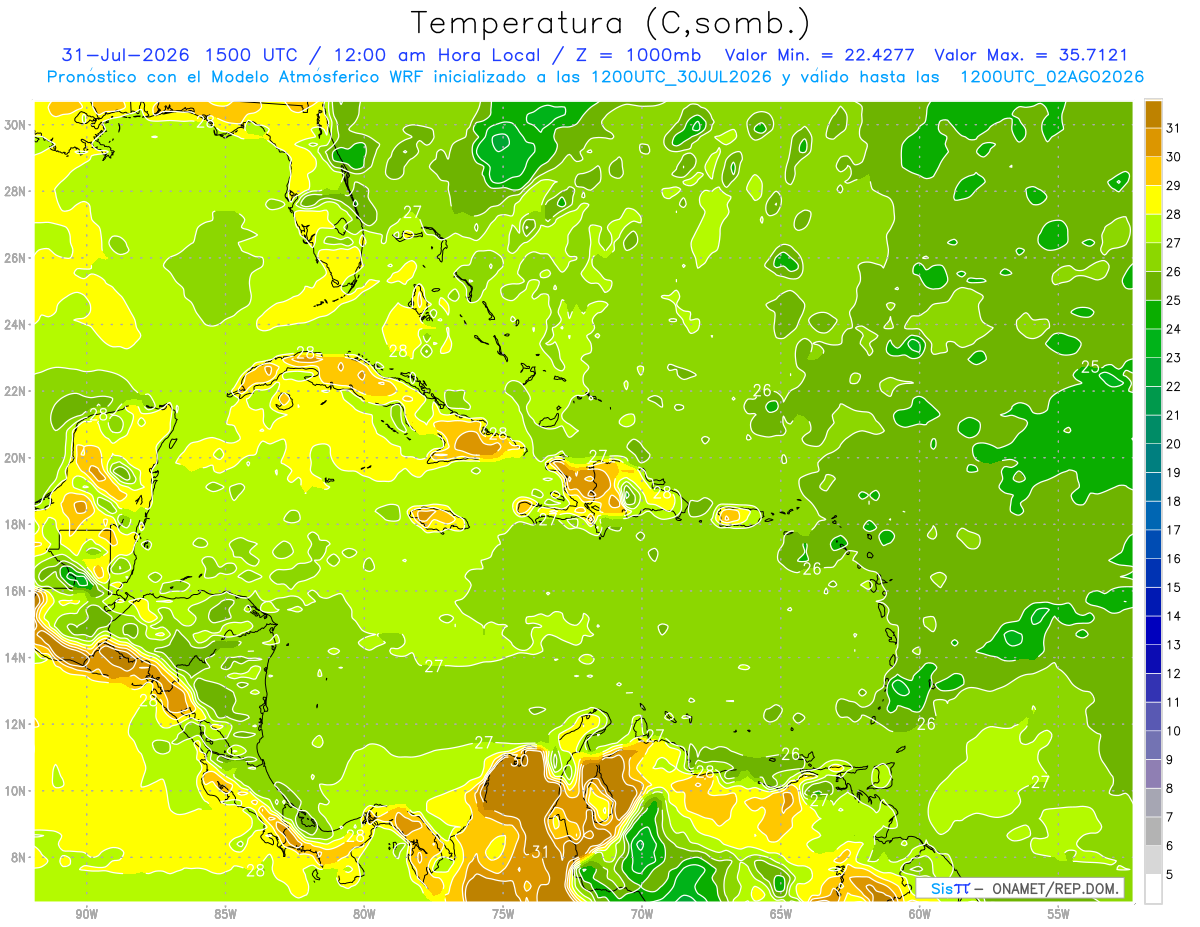Click the "24" label on the color scale

1173,328
